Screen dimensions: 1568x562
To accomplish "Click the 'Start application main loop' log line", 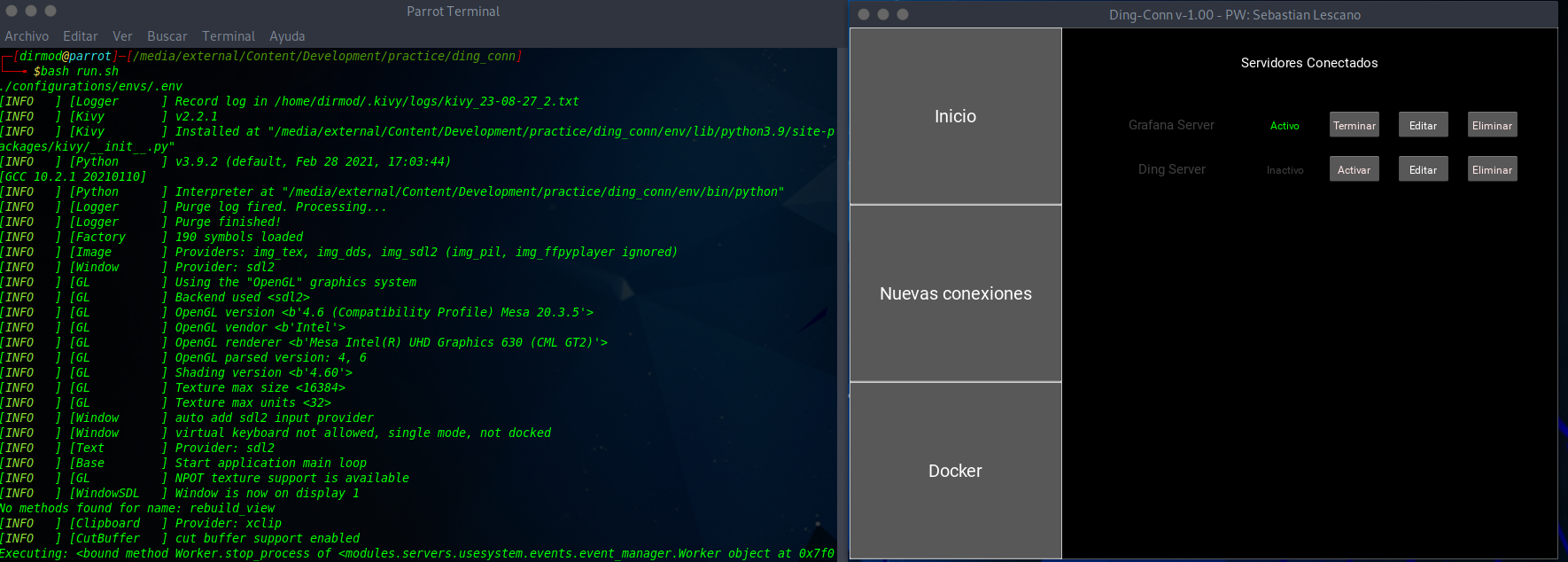I will 271,463.
